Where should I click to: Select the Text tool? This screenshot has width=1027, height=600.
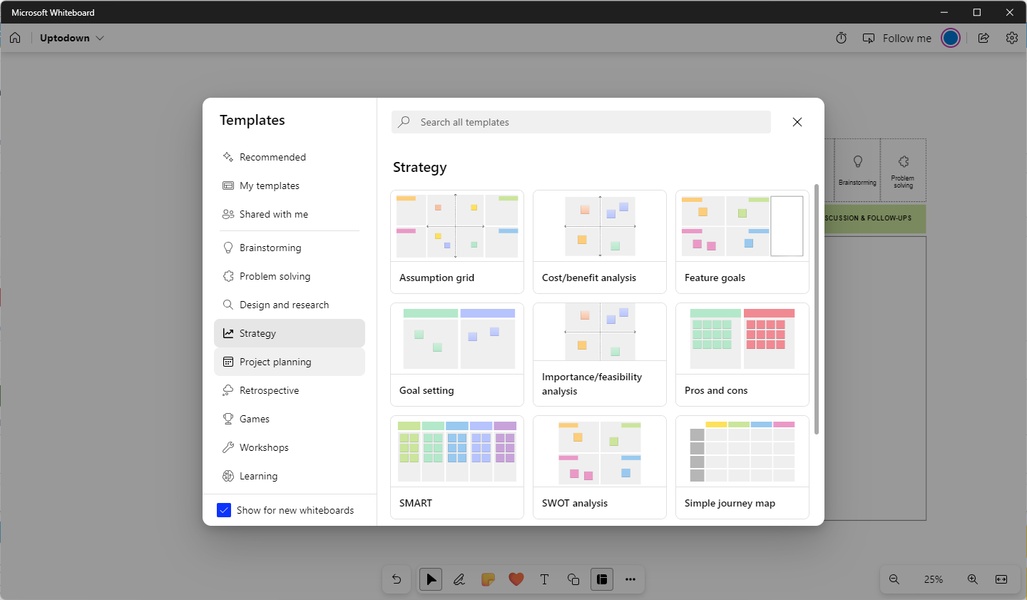tap(544, 579)
